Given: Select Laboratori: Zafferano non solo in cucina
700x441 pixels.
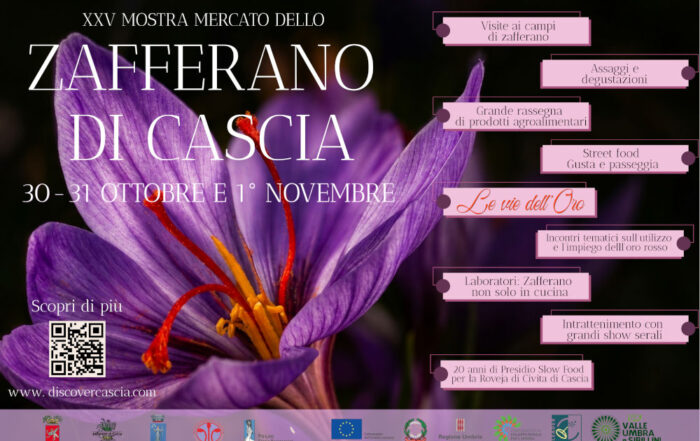Looking at the screenshot, I should point(517,287).
